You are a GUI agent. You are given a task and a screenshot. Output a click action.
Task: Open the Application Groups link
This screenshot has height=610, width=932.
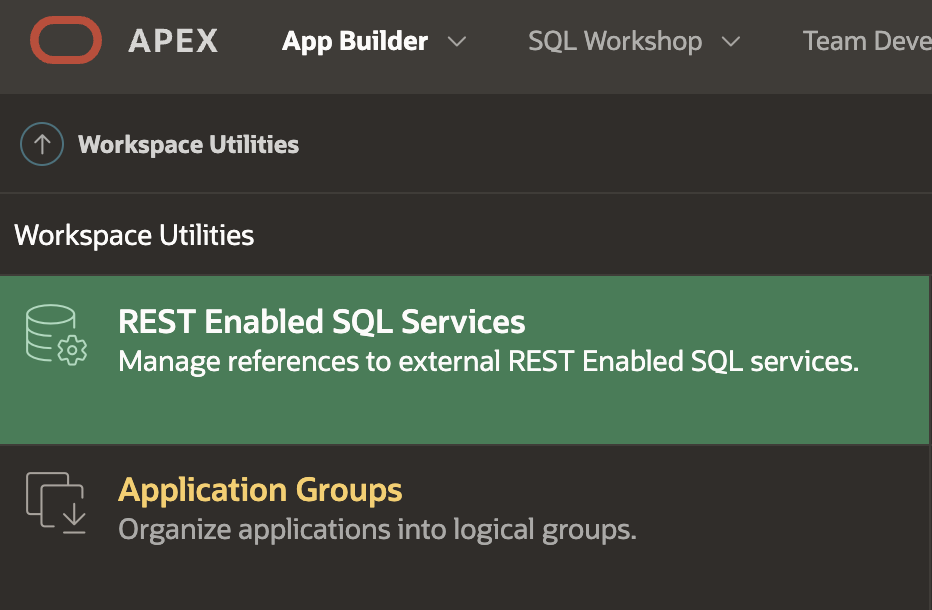coord(260,490)
